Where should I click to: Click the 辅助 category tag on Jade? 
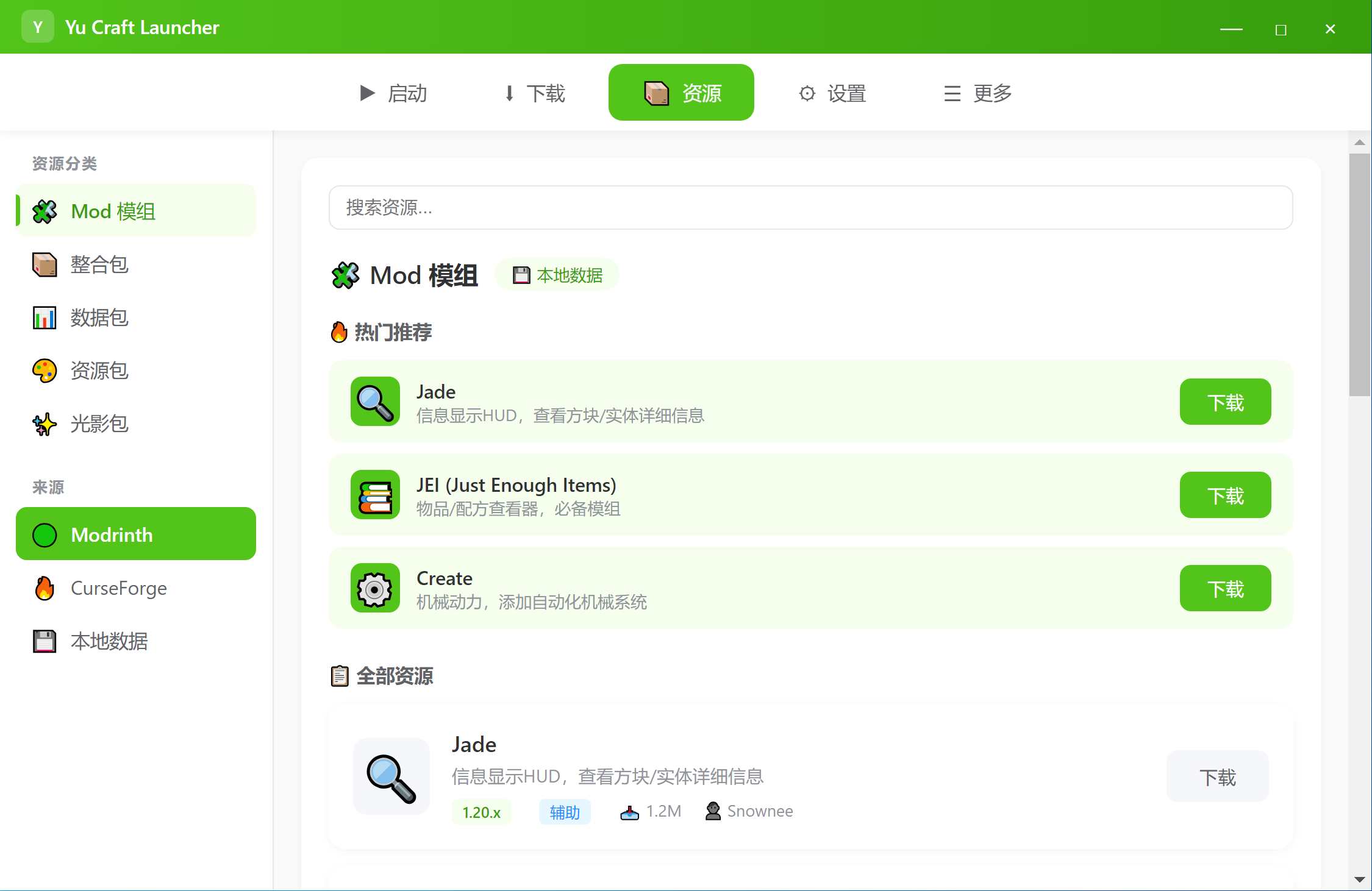pos(565,812)
